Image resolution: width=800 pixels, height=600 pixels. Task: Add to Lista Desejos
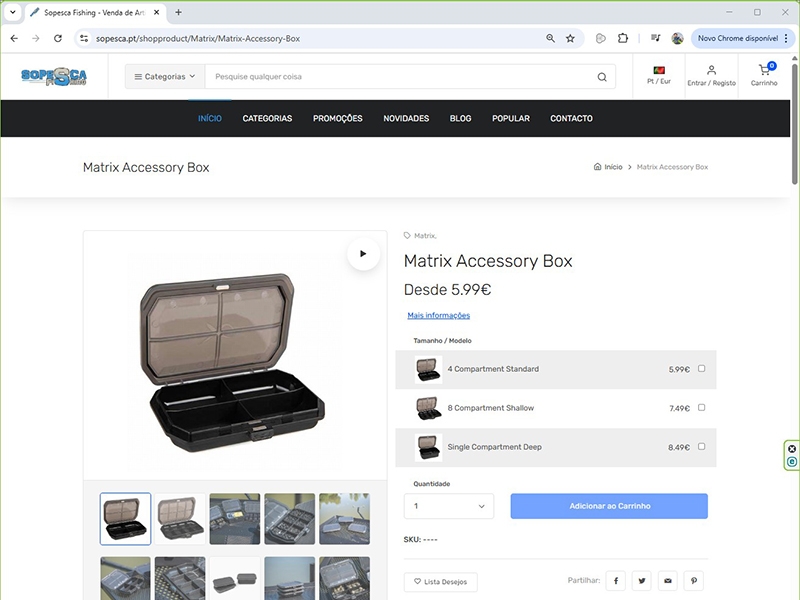click(441, 582)
